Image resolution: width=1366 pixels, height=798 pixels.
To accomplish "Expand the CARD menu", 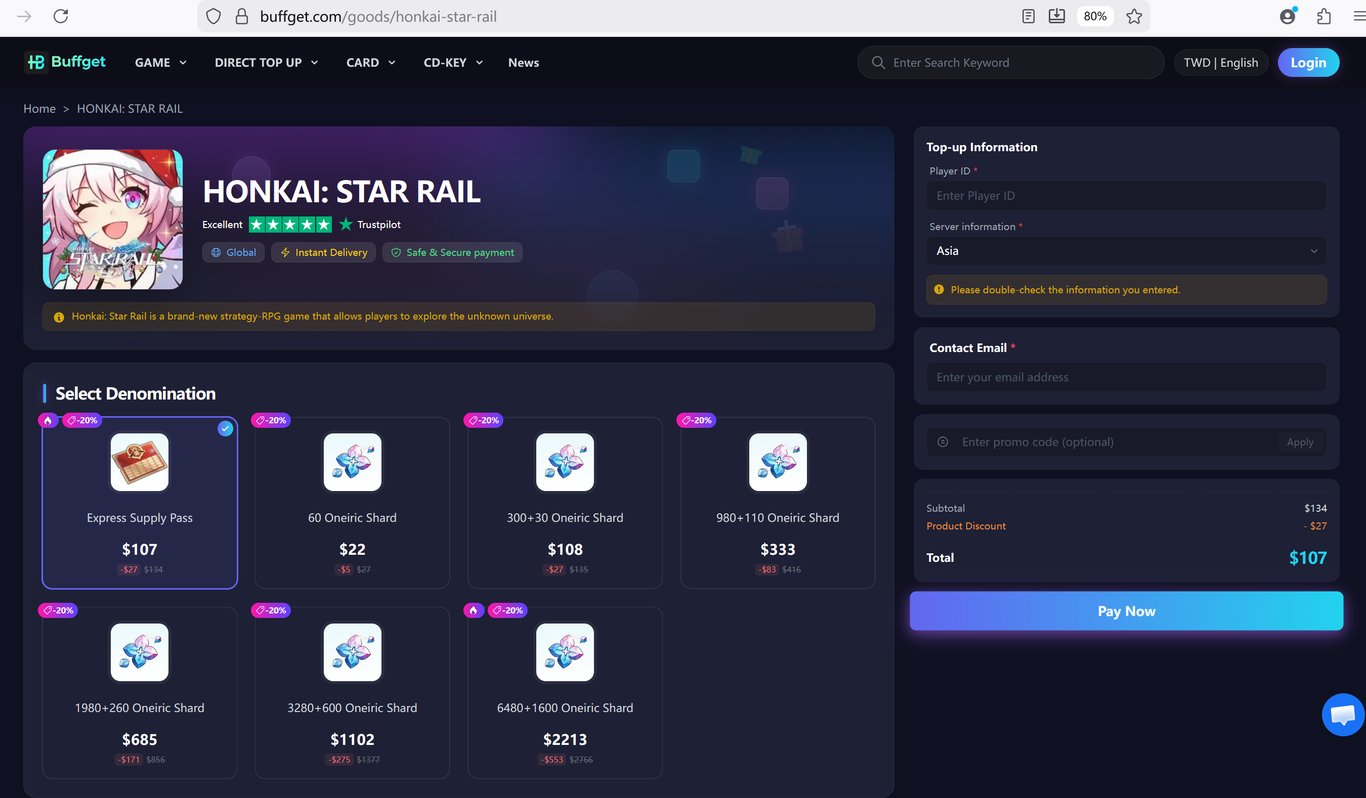I will click(x=371, y=62).
